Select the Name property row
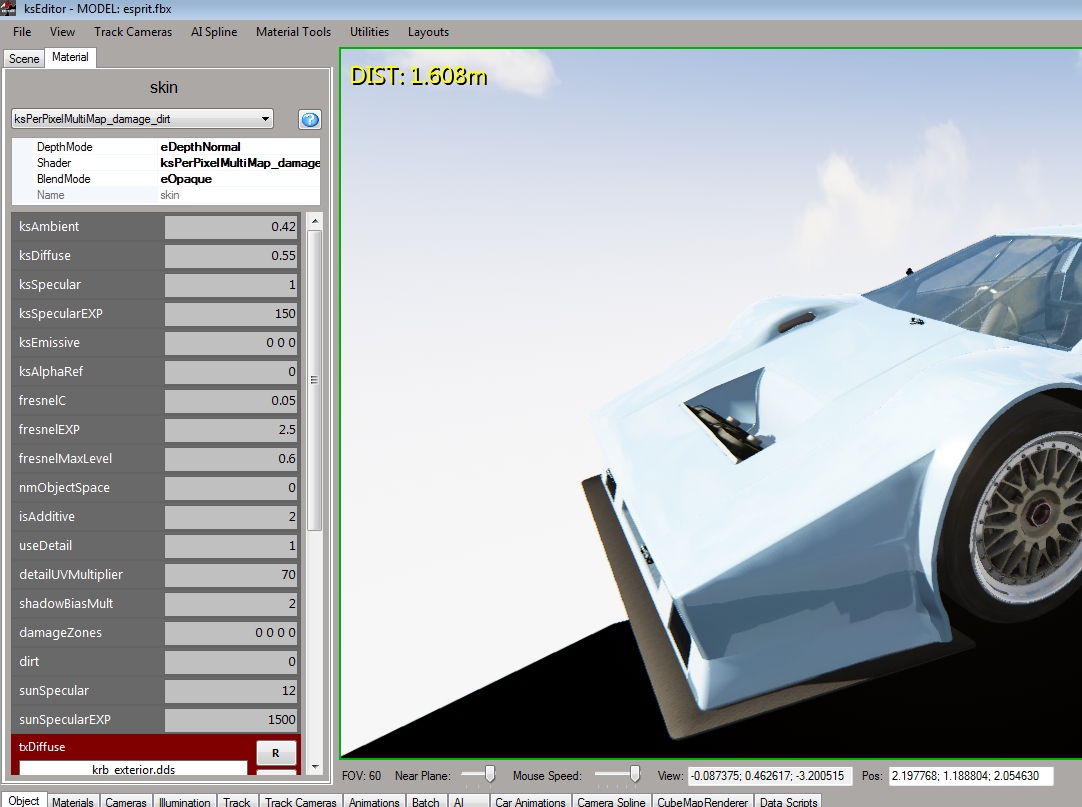 click(x=166, y=195)
